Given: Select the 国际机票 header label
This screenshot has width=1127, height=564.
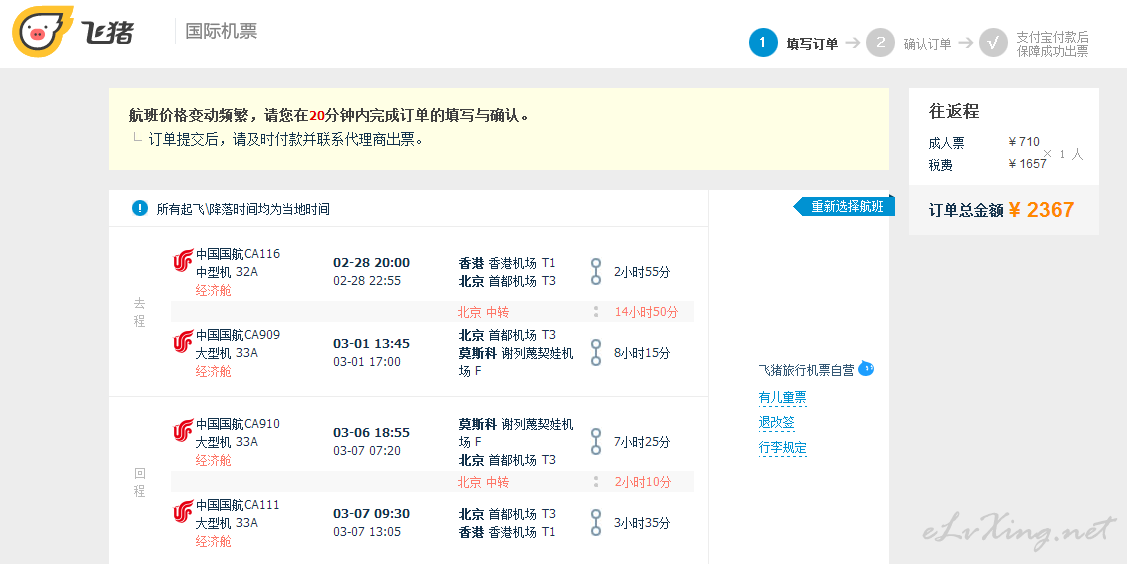Looking at the screenshot, I should [221, 31].
